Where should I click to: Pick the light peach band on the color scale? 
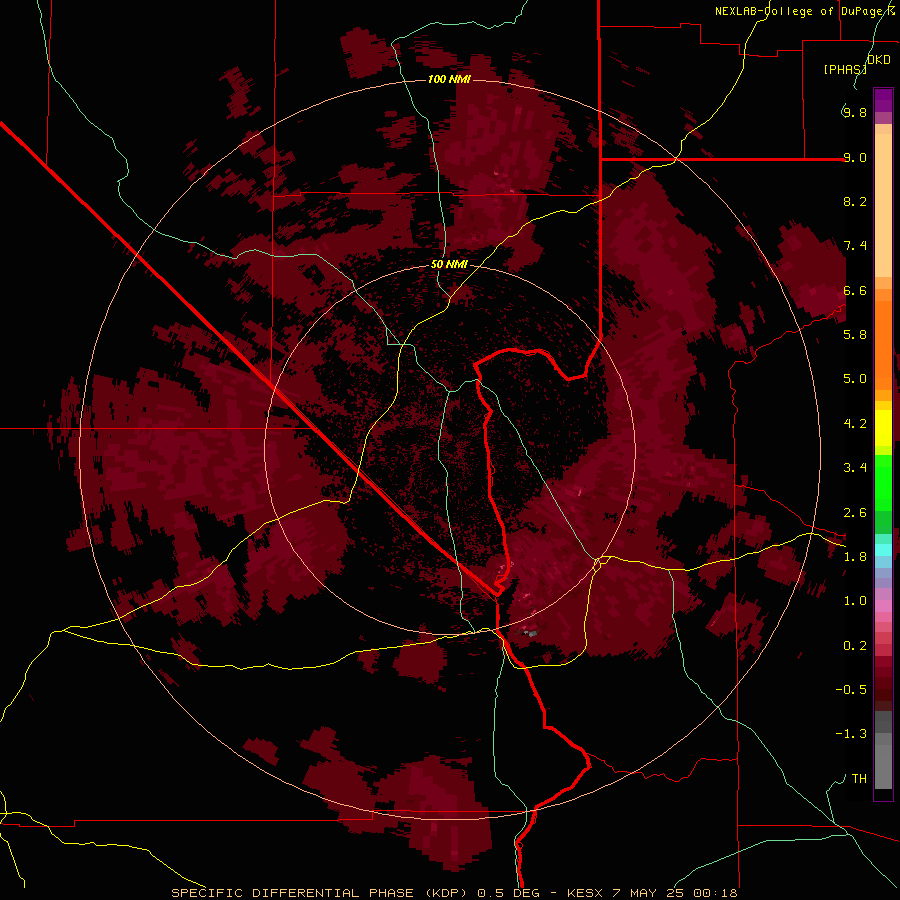point(883,205)
